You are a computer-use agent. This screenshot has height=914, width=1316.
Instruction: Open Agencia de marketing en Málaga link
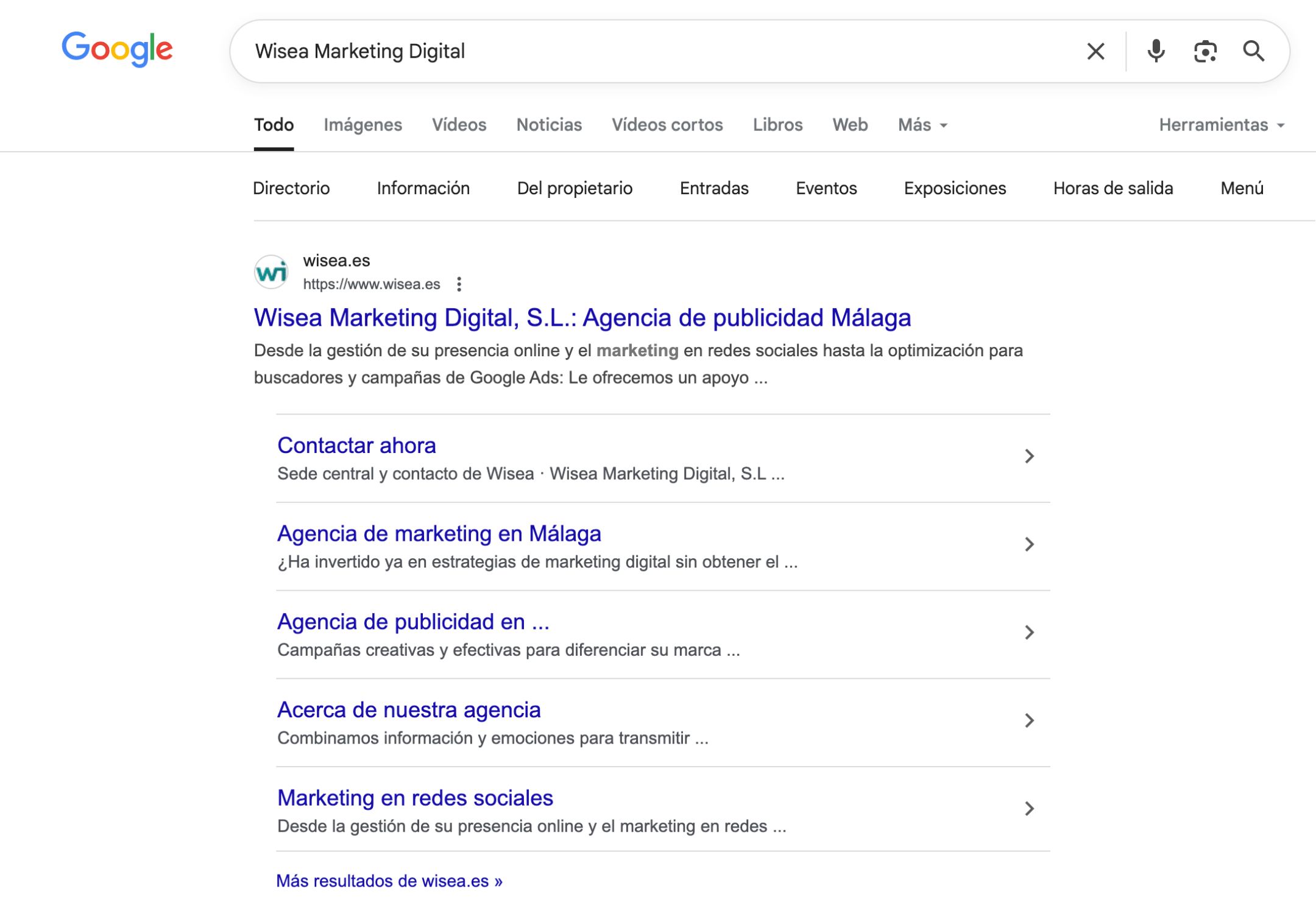439,533
